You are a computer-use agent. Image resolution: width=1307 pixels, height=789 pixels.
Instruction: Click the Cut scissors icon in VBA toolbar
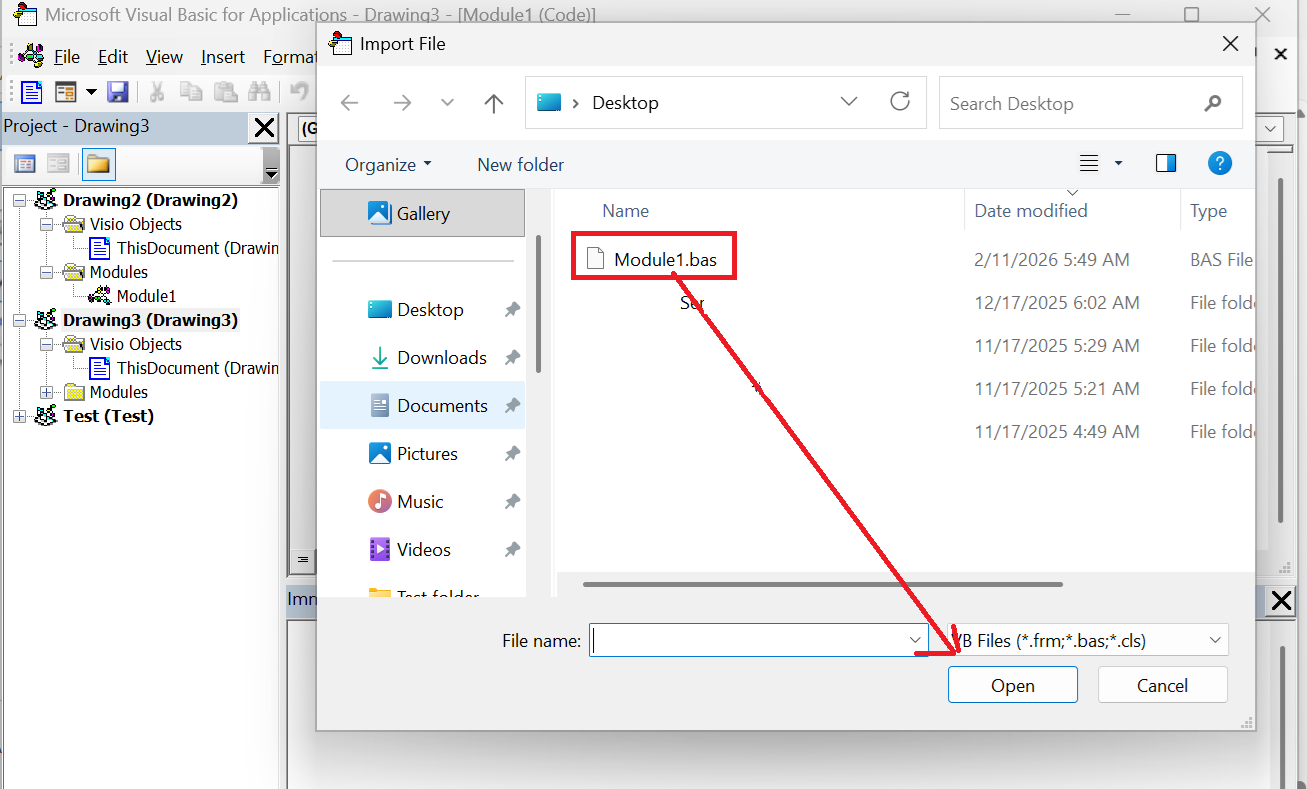point(157,92)
